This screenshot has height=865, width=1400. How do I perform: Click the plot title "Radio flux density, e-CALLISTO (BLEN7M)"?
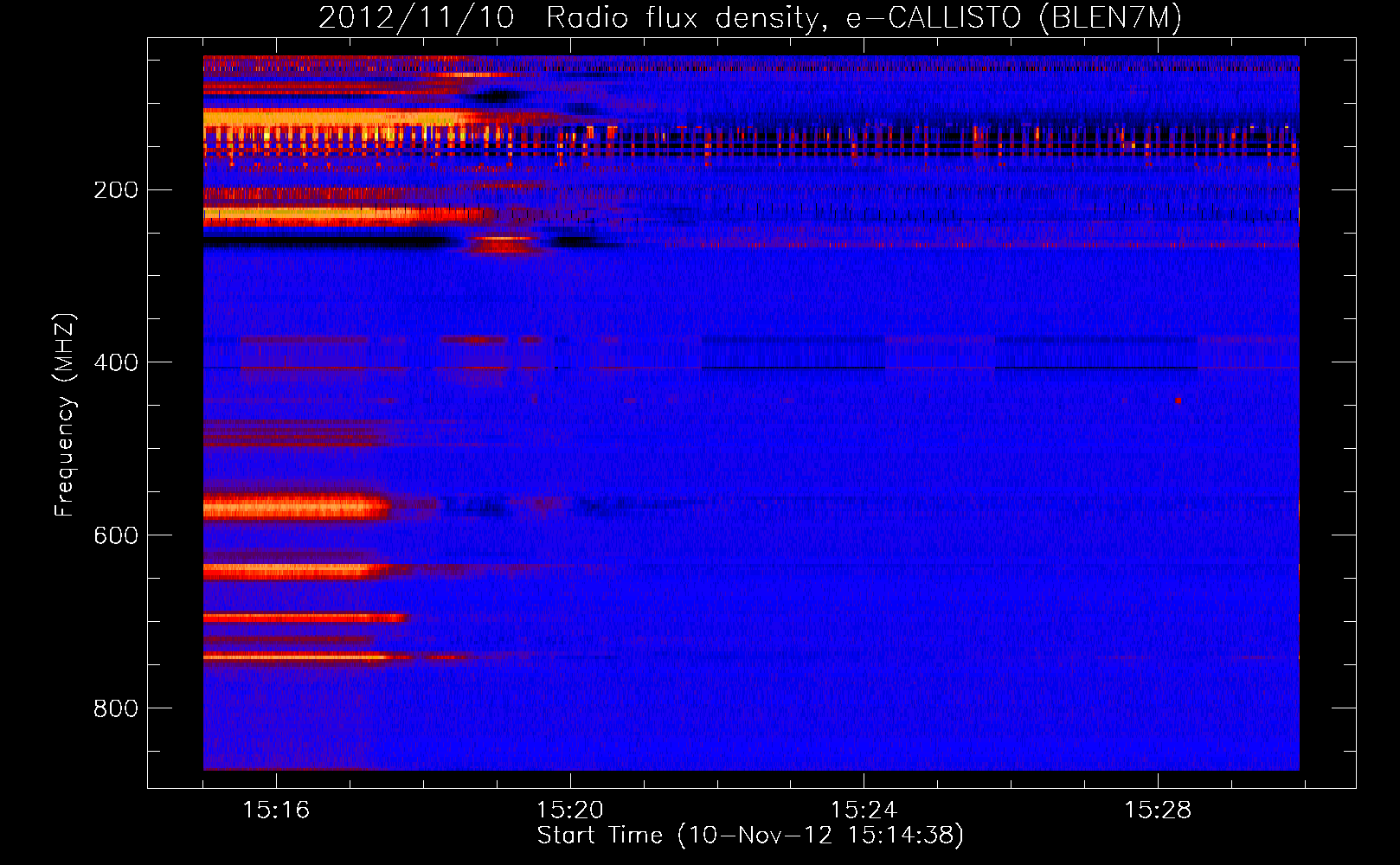pyautogui.click(x=864, y=18)
